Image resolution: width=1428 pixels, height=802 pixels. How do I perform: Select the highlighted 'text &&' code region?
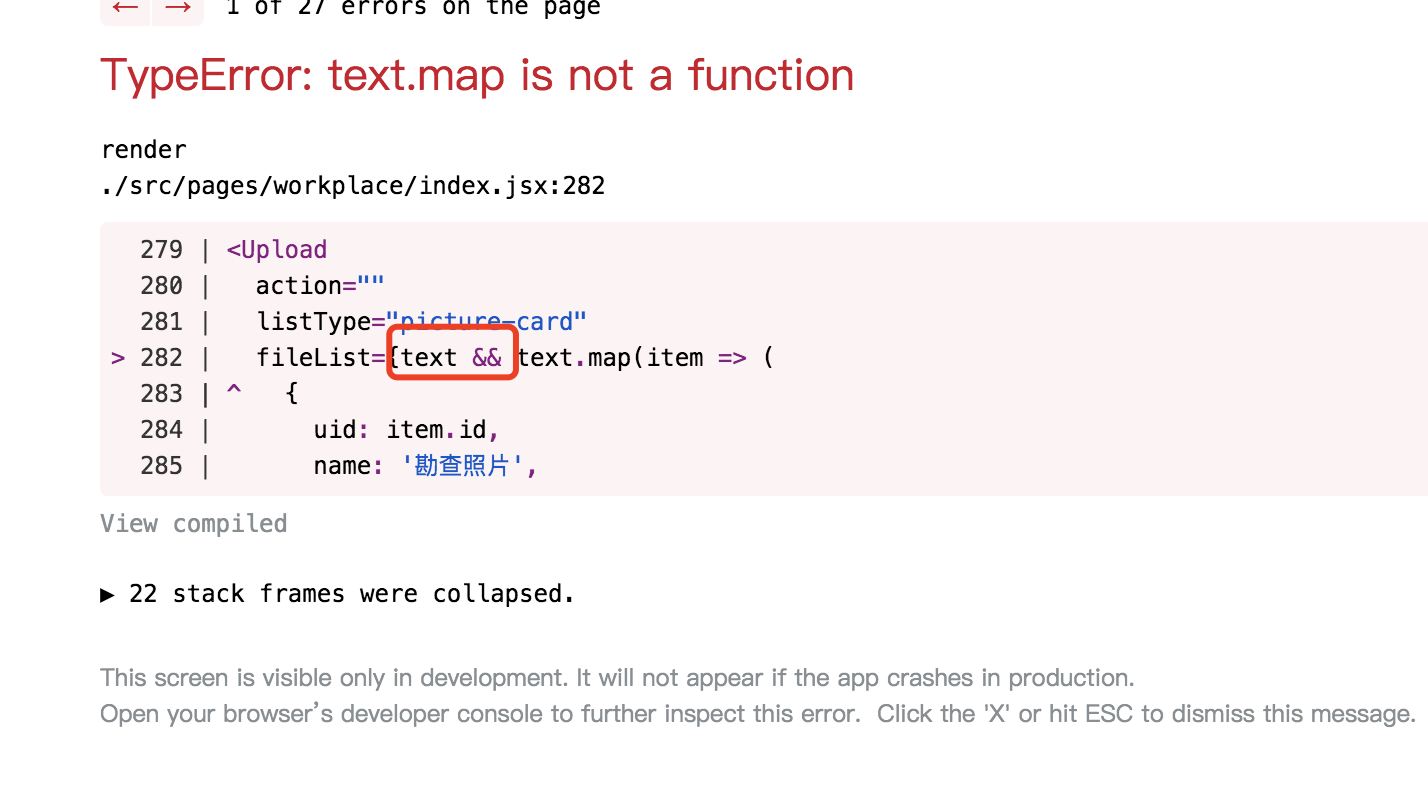point(452,355)
